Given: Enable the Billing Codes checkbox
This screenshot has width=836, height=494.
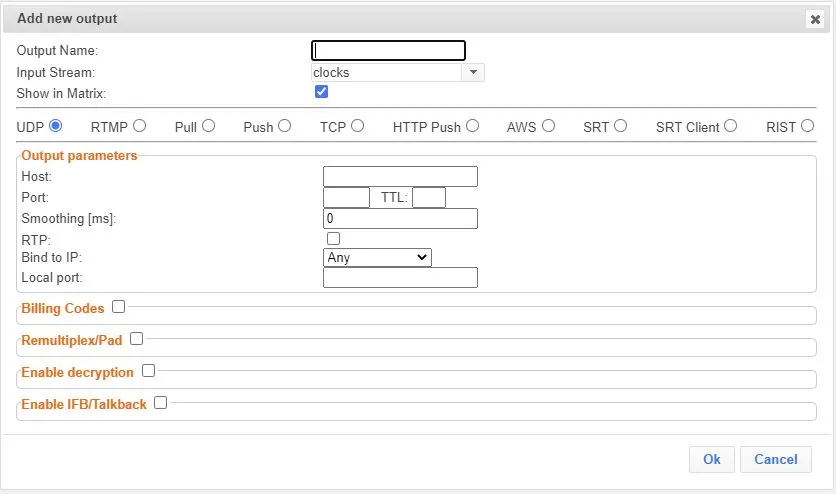Looking at the screenshot, I should coord(118,307).
